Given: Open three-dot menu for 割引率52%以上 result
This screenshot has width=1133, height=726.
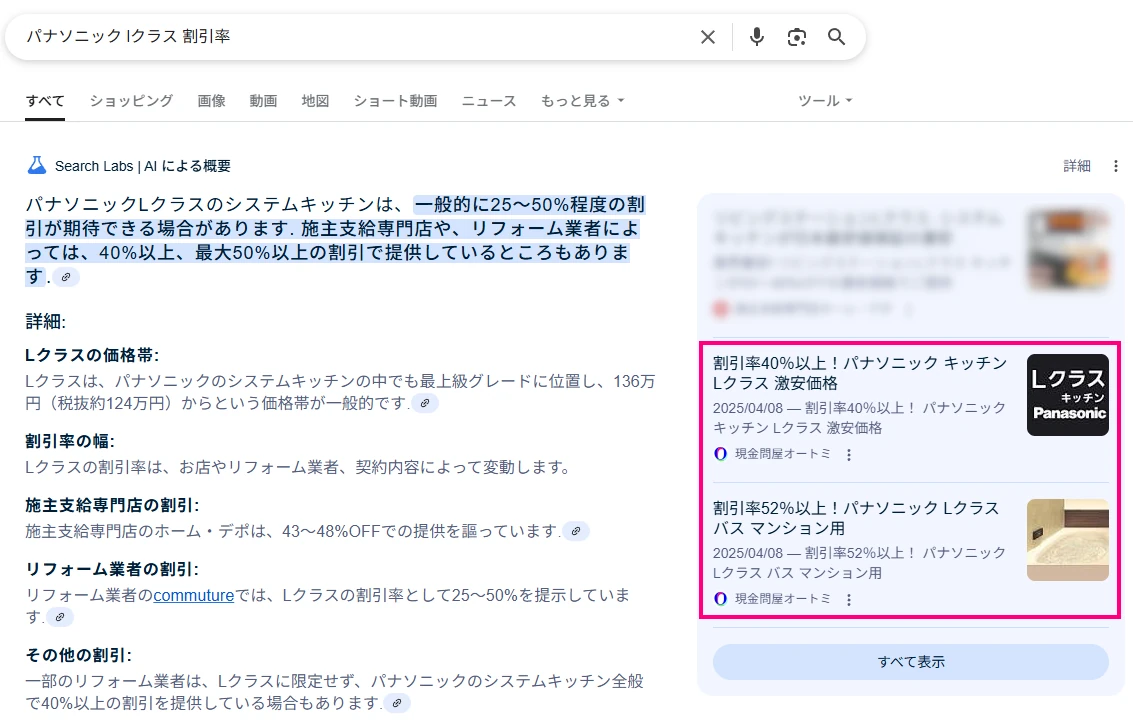Looking at the screenshot, I should tap(849, 600).
